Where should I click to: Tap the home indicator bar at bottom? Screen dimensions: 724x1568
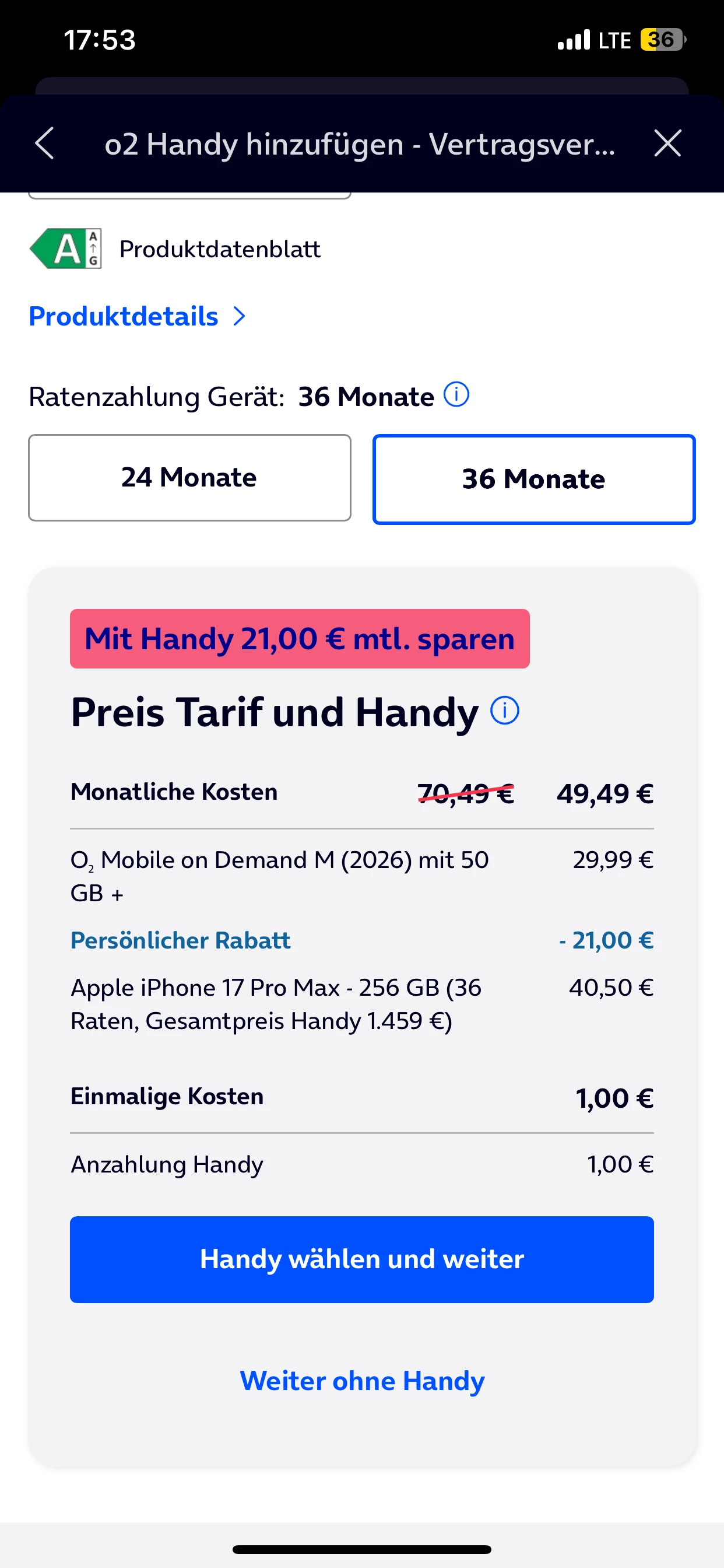pyautogui.click(x=362, y=1550)
